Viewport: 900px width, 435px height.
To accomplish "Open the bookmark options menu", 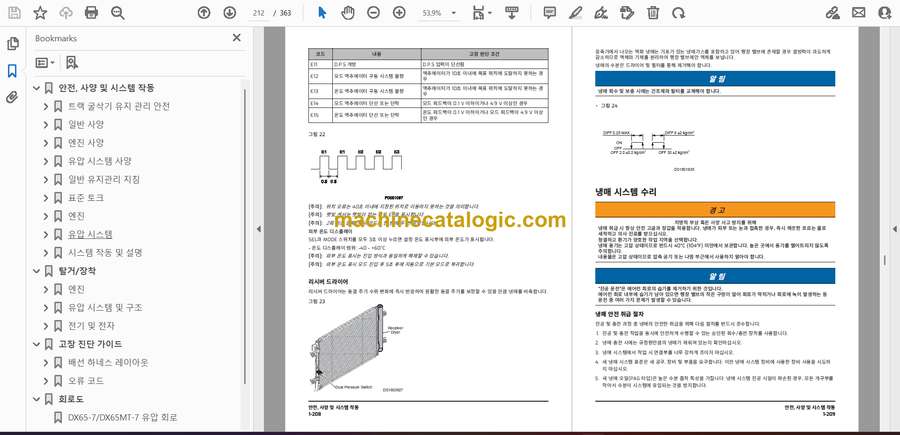I will click(x=45, y=63).
